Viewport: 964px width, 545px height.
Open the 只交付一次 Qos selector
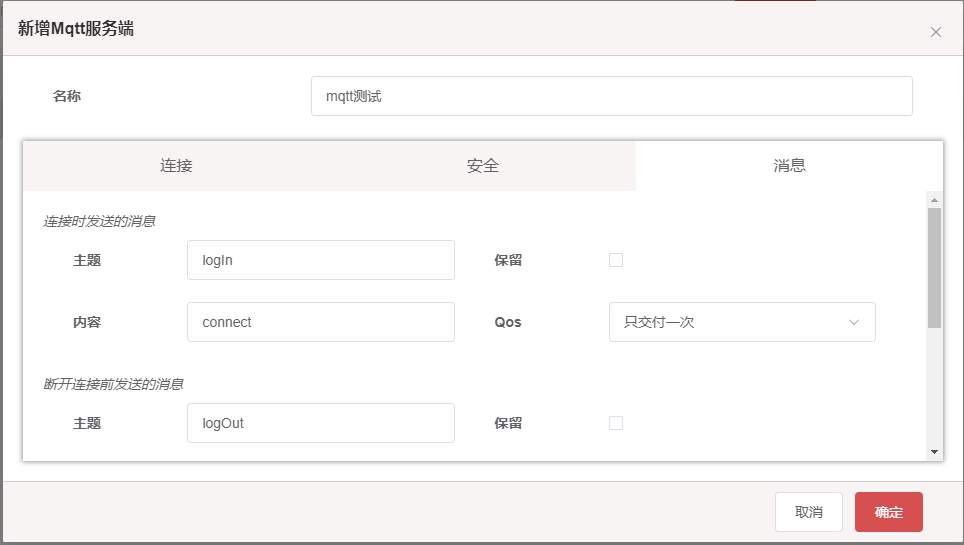[x=742, y=322]
